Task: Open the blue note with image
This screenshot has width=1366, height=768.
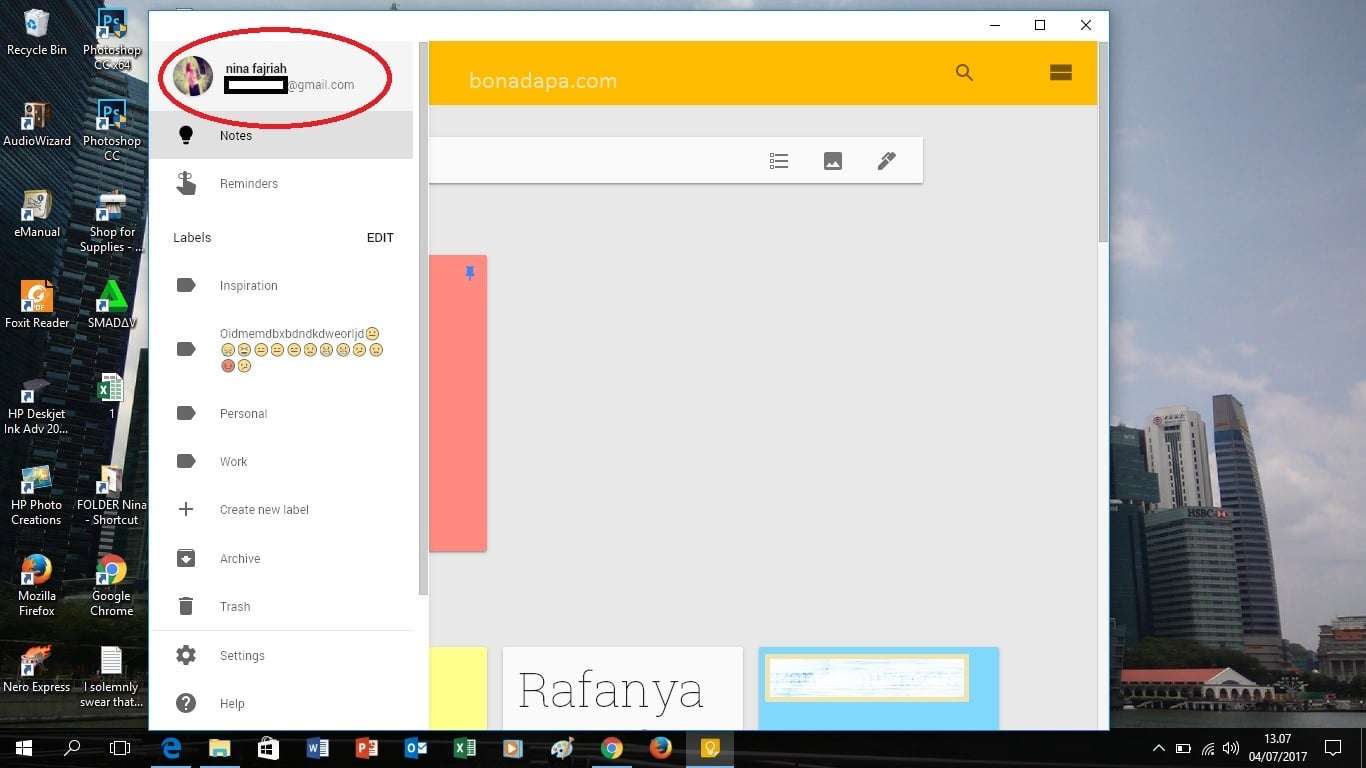Action: coord(879,688)
